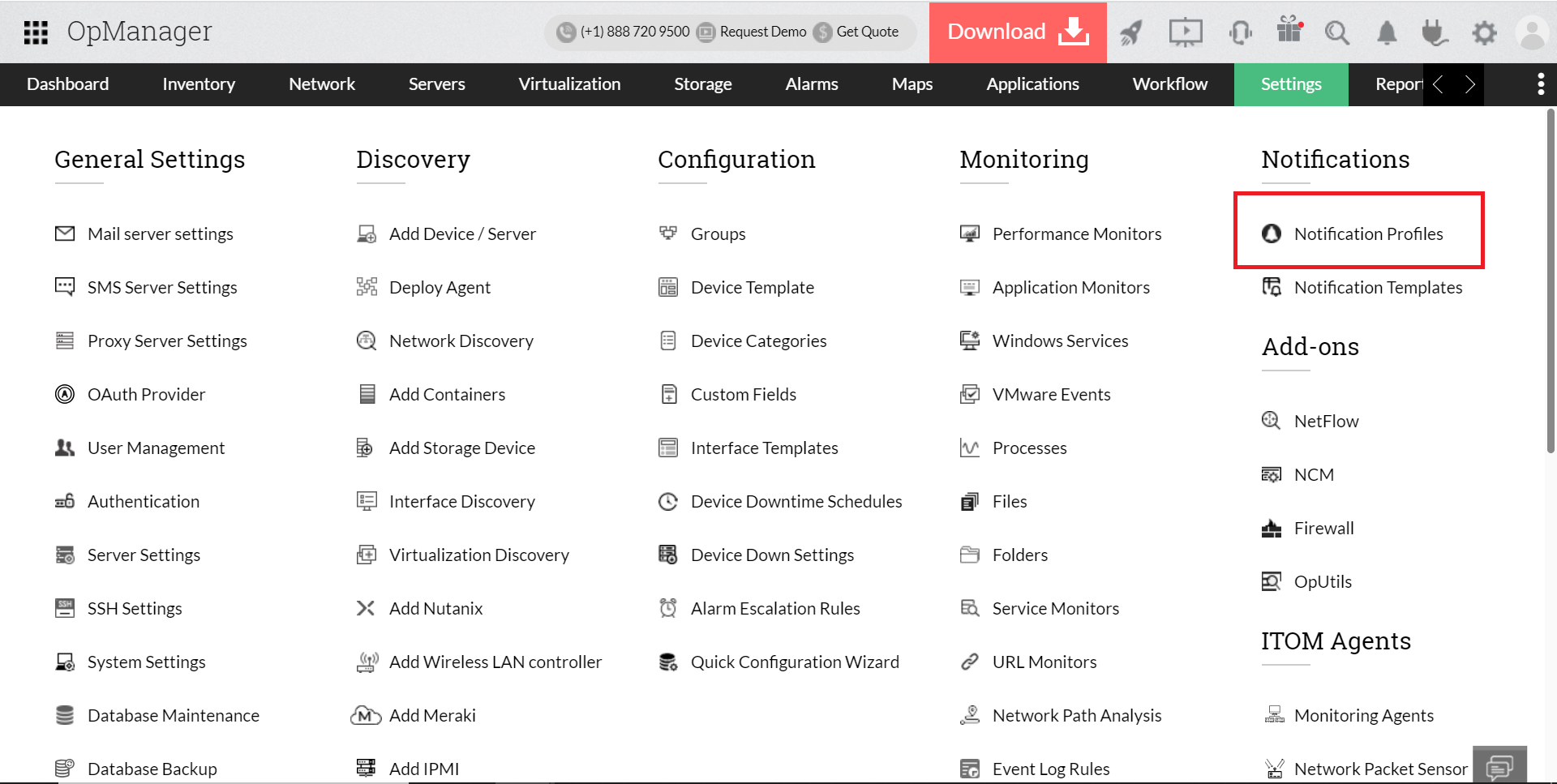Click the red Download button
This screenshot has width=1557, height=784.
pyautogui.click(x=1018, y=32)
